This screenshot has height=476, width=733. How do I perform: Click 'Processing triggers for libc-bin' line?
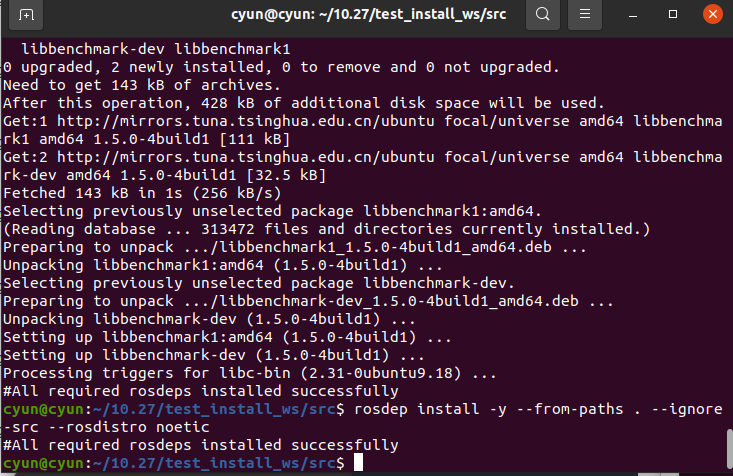click(250, 373)
